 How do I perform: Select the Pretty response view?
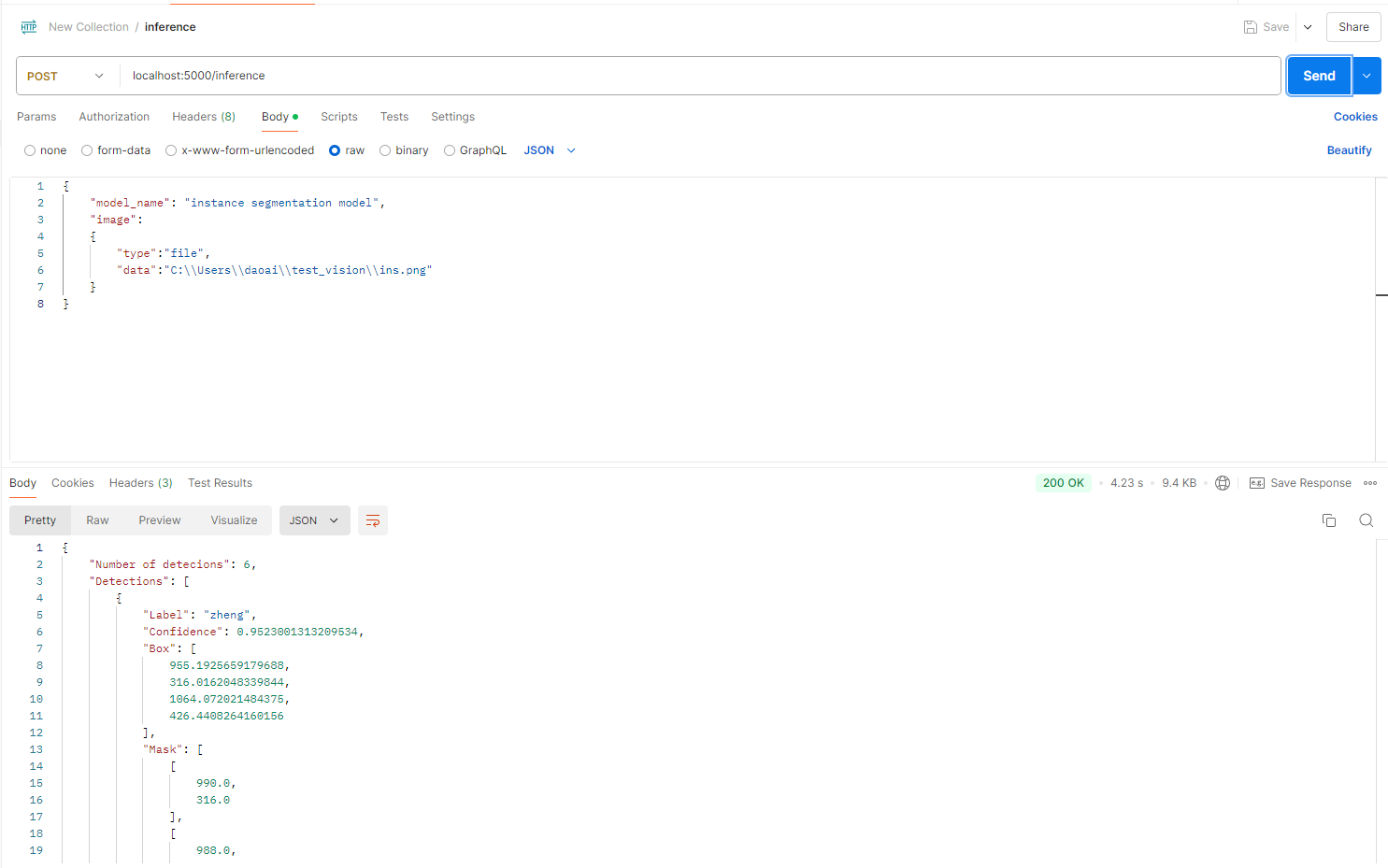40,520
